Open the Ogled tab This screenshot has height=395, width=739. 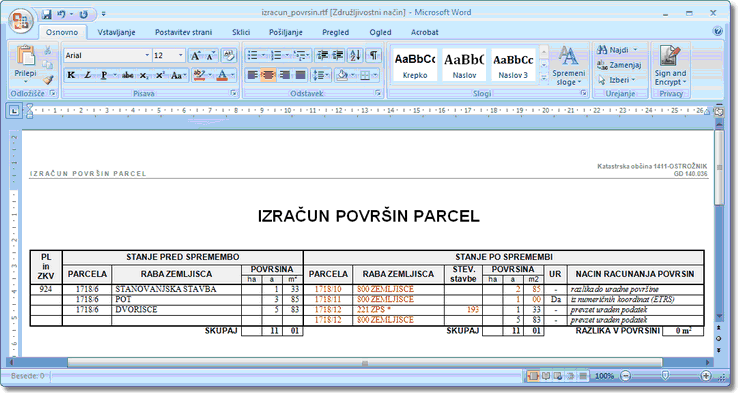pyautogui.click(x=380, y=32)
